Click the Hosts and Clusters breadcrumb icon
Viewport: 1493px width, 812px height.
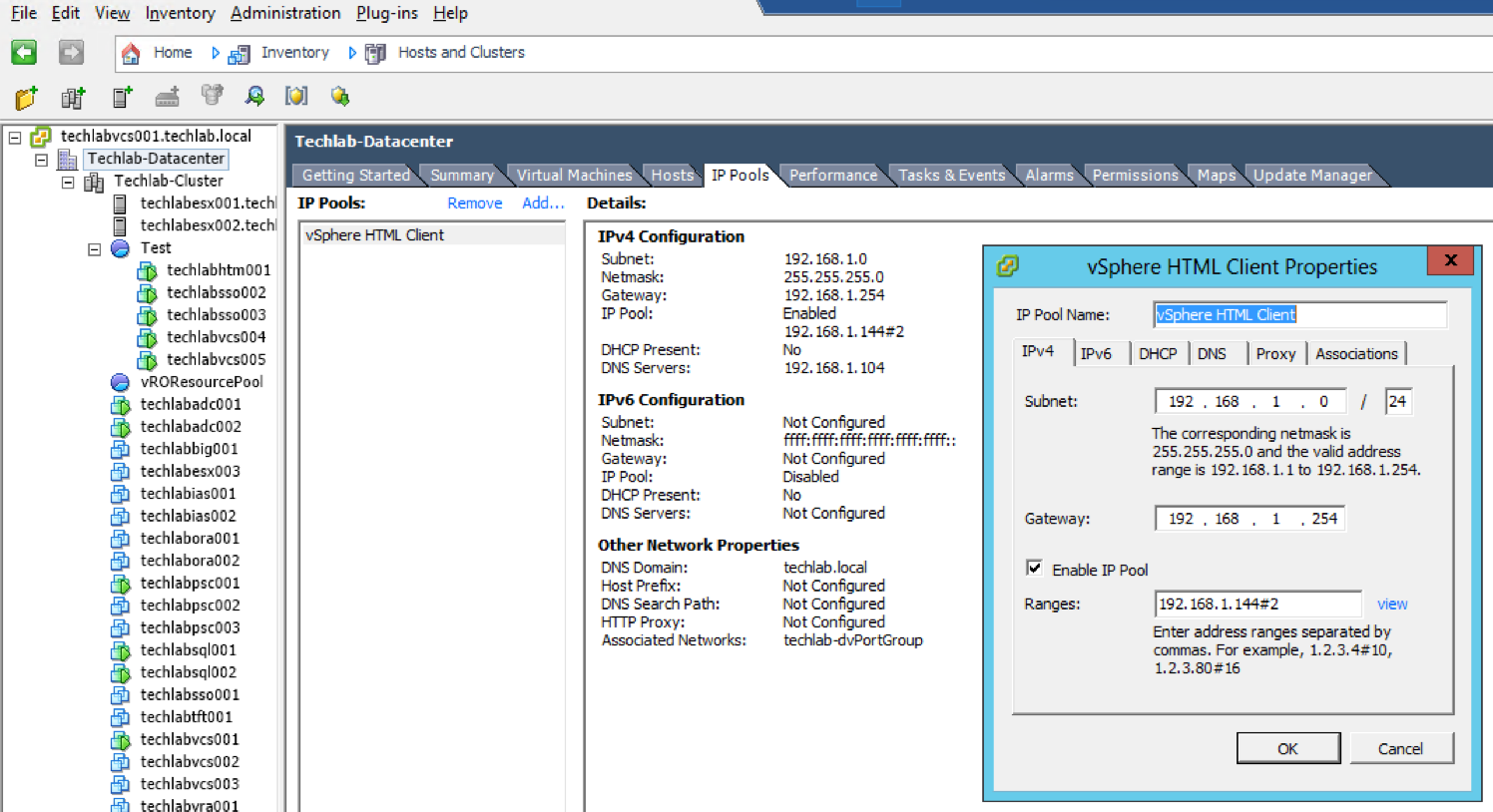point(375,54)
